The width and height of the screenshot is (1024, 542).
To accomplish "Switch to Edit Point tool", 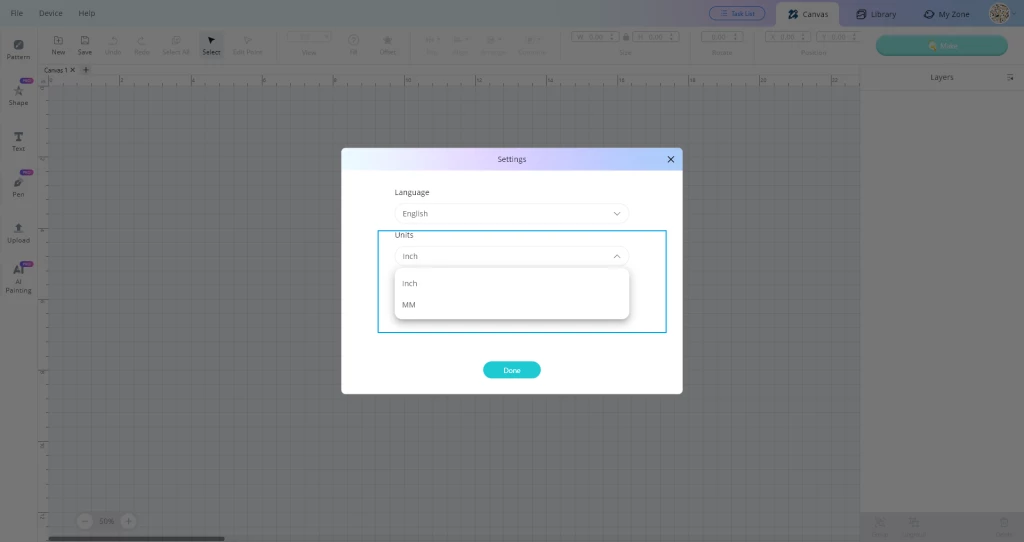I will pyautogui.click(x=248, y=45).
